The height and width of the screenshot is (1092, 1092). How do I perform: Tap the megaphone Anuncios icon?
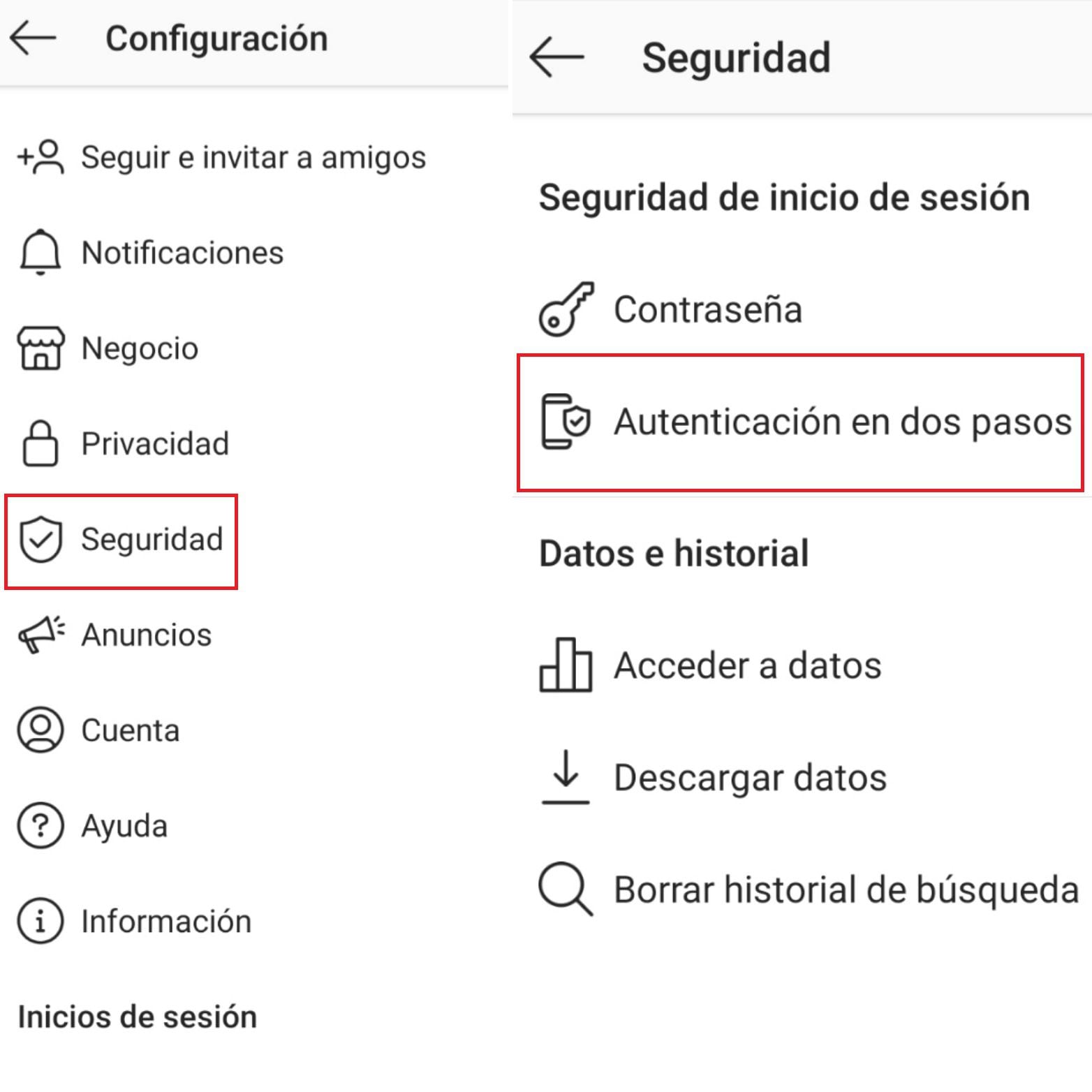click(40, 635)
